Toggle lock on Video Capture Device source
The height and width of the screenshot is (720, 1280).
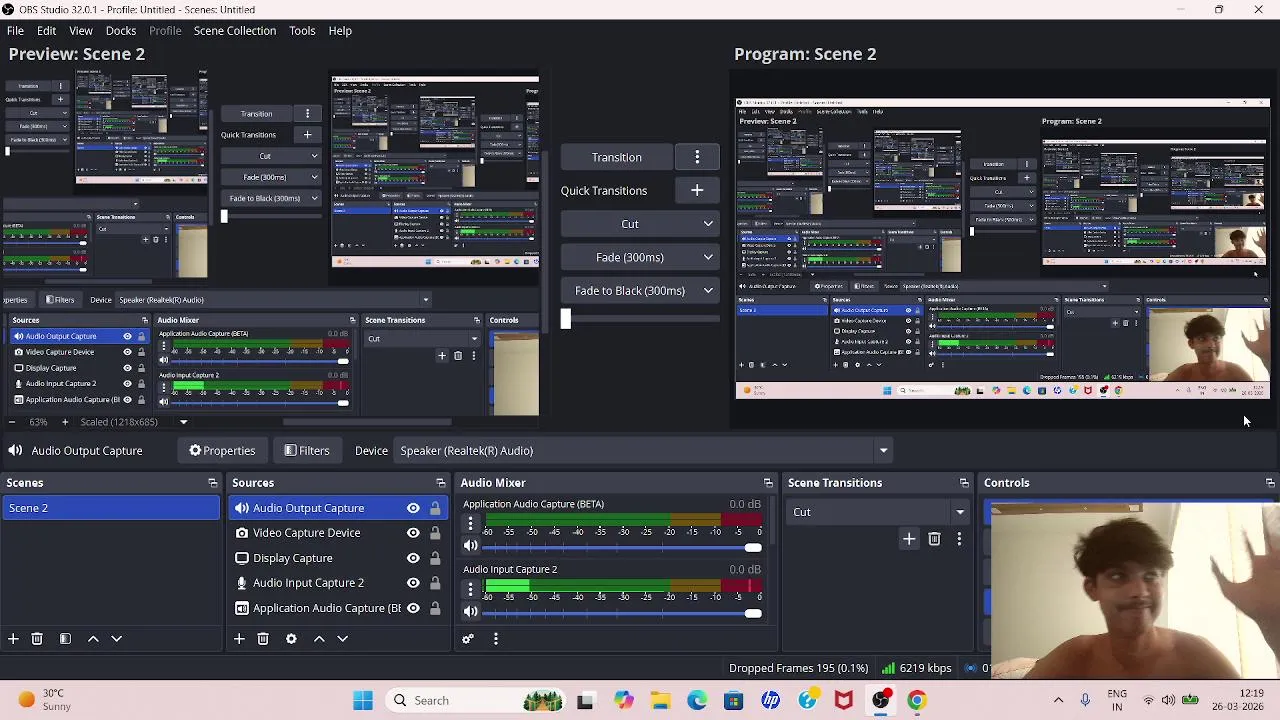[435, 533]
